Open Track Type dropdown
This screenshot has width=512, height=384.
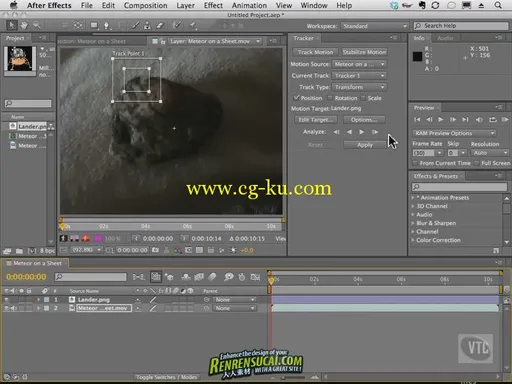pyautogui.click(x=359, y=87)
